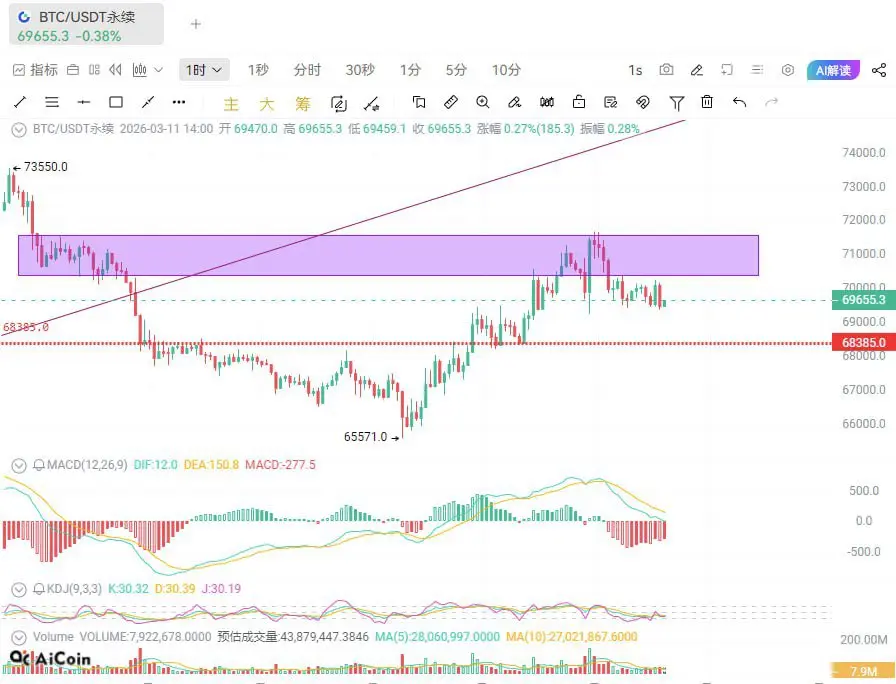Share the chart via share icon

click(879, 70)
